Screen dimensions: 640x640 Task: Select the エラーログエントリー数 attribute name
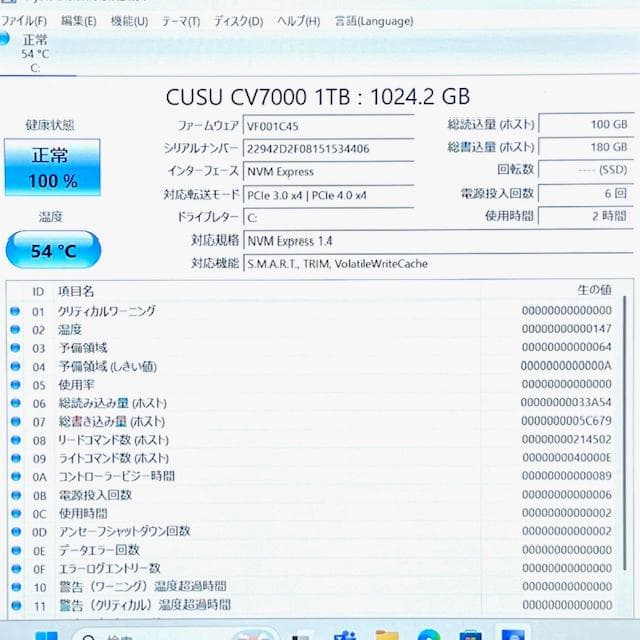click(110, 568)
